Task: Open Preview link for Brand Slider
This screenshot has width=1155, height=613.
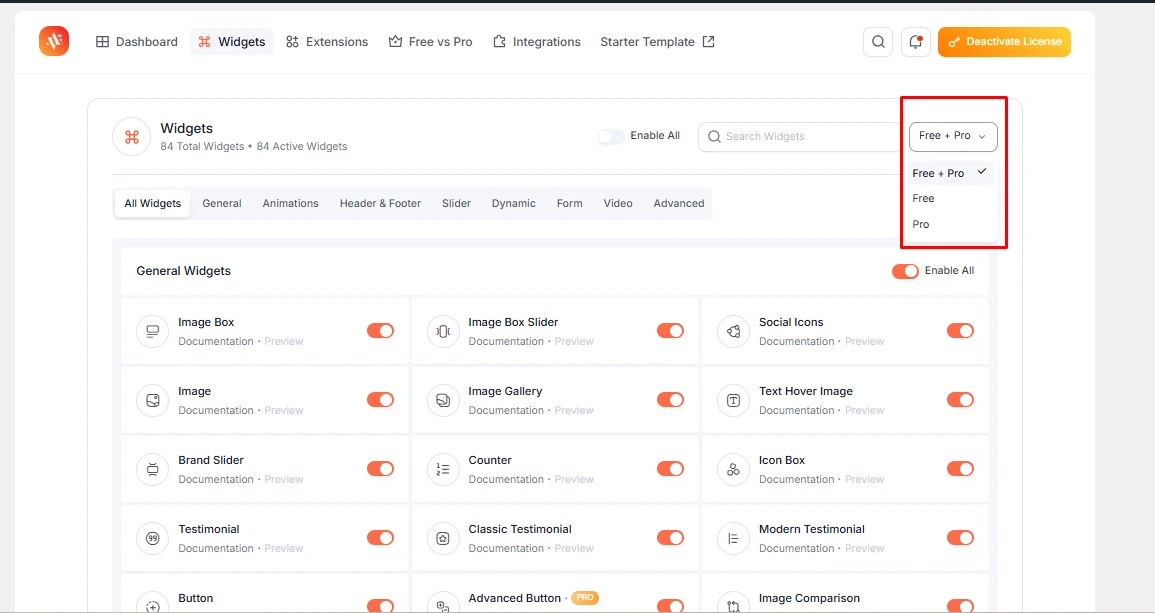Action: tap(284, 479)
